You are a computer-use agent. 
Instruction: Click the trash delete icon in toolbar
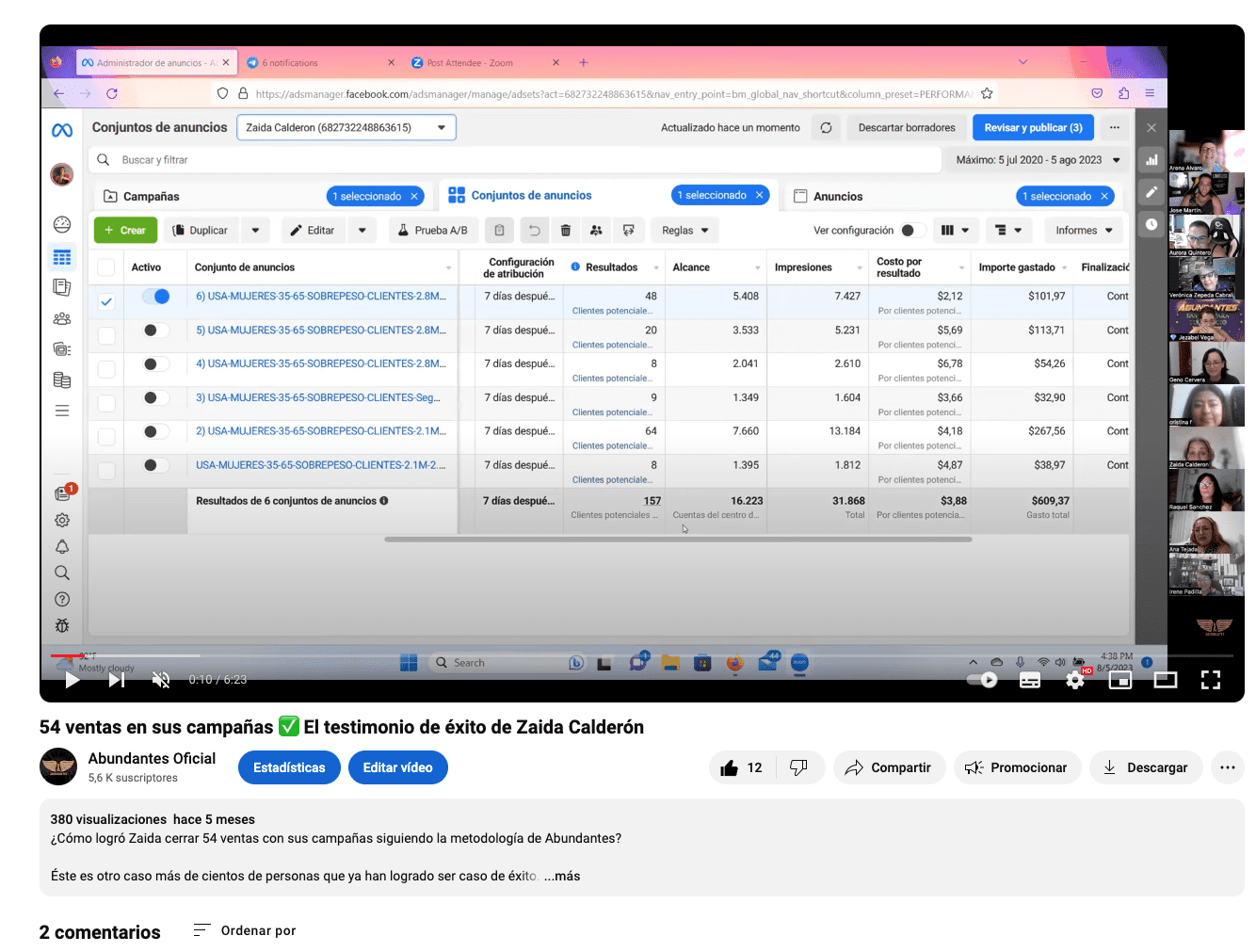coord(566,230)
